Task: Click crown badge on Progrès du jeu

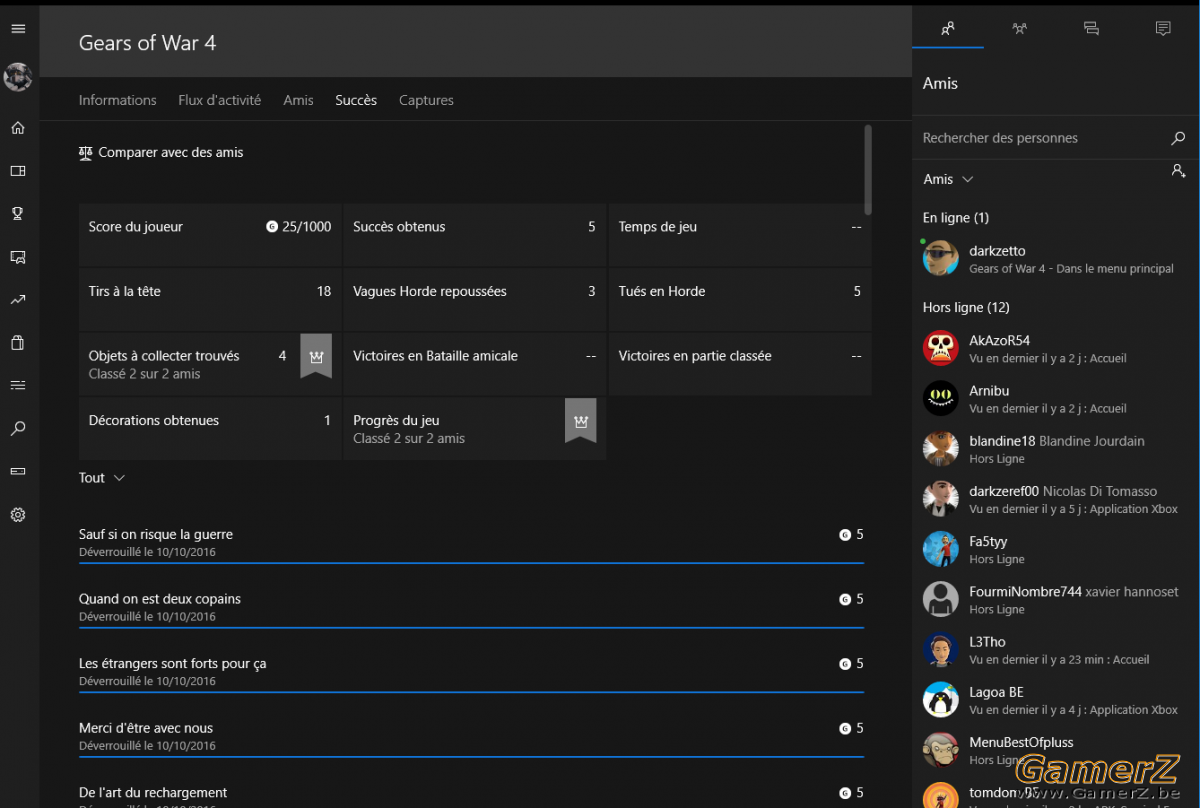Action: pyautogui.click(x=581, y=421)
